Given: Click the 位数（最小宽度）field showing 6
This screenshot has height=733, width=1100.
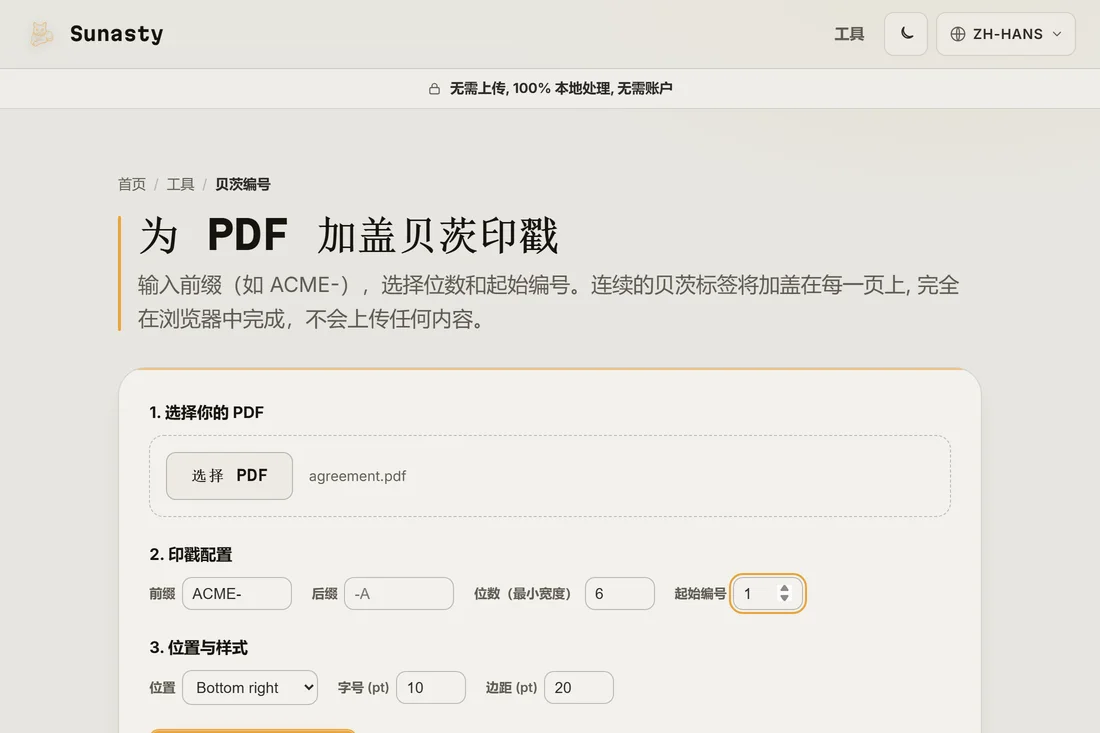Looking at the screenshot, I should 620,593.
